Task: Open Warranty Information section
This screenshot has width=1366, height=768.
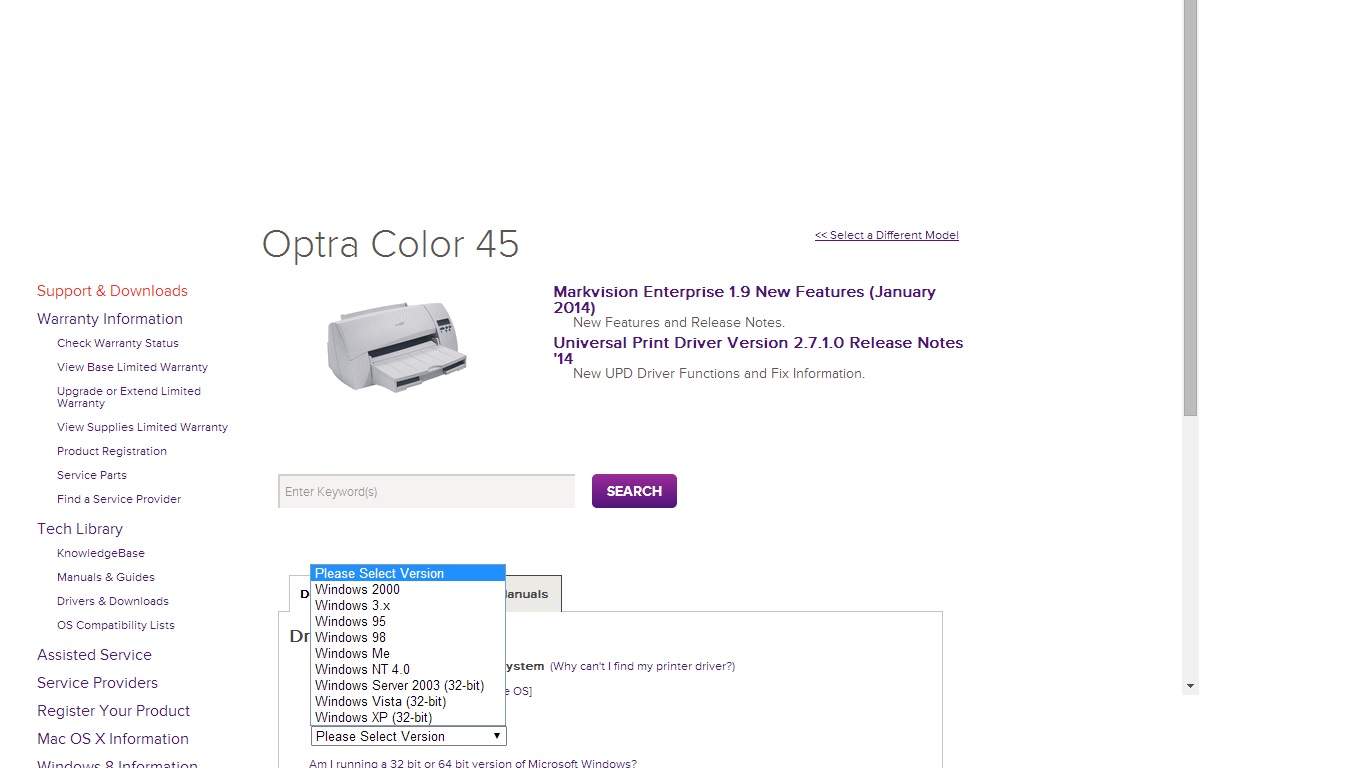Action: coord(110,319)
